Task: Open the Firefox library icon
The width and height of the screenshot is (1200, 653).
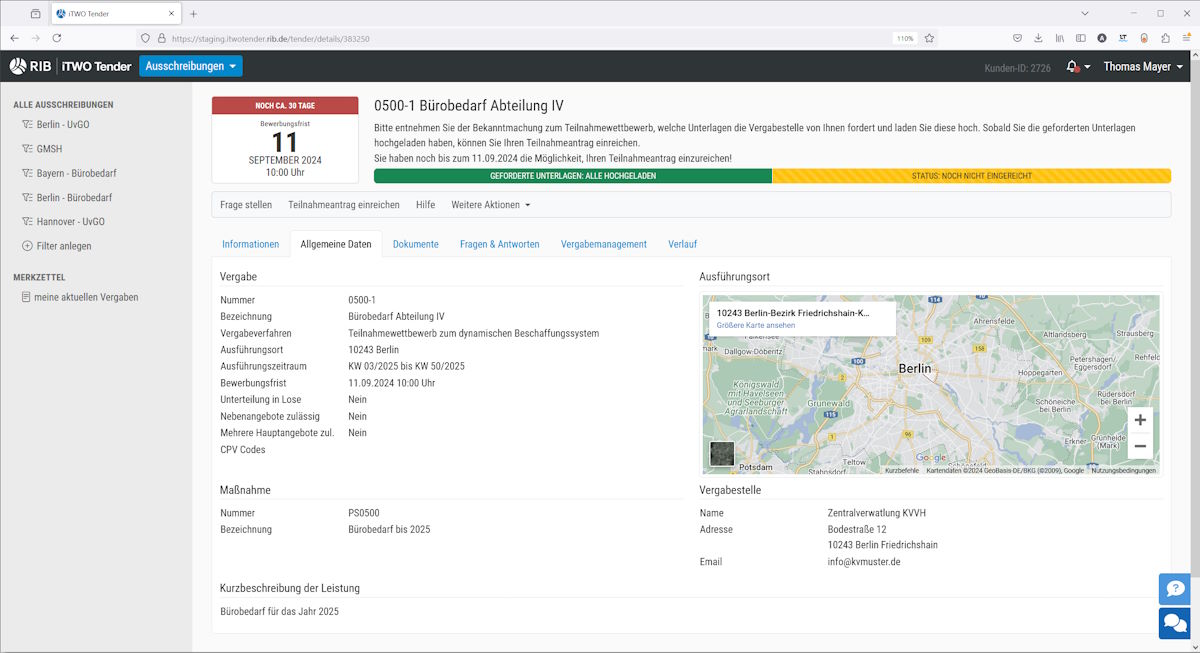Action: pos(1060,38)
